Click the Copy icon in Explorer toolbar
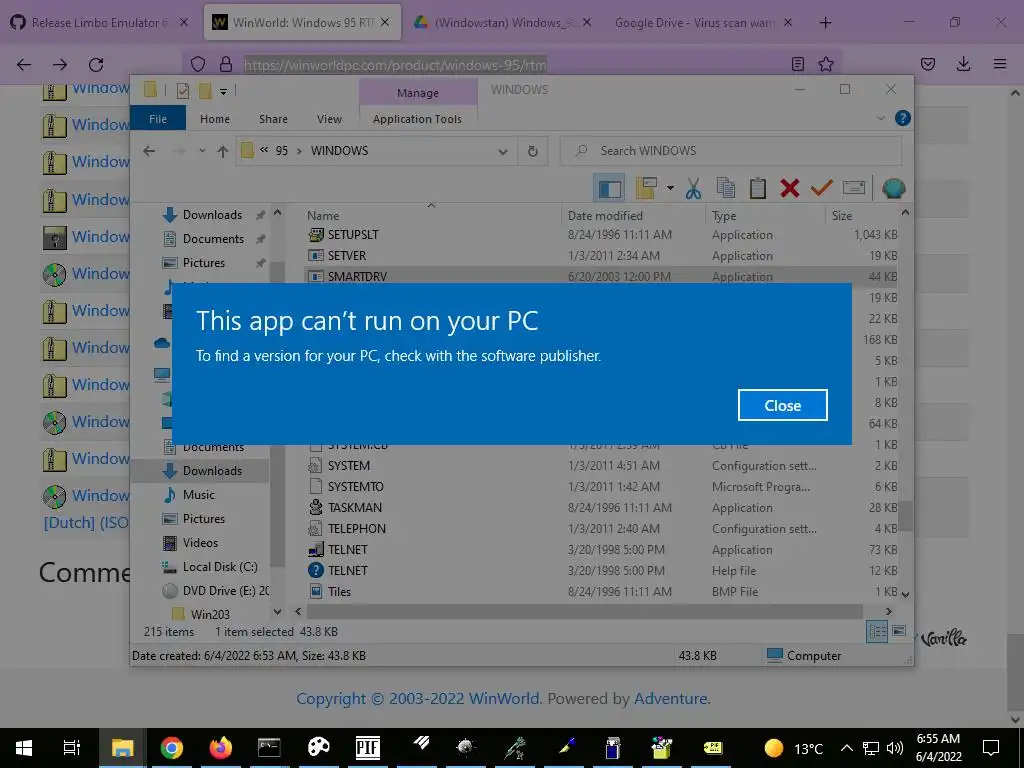The height and width of the screenshot is (768, 1024). 726,188
